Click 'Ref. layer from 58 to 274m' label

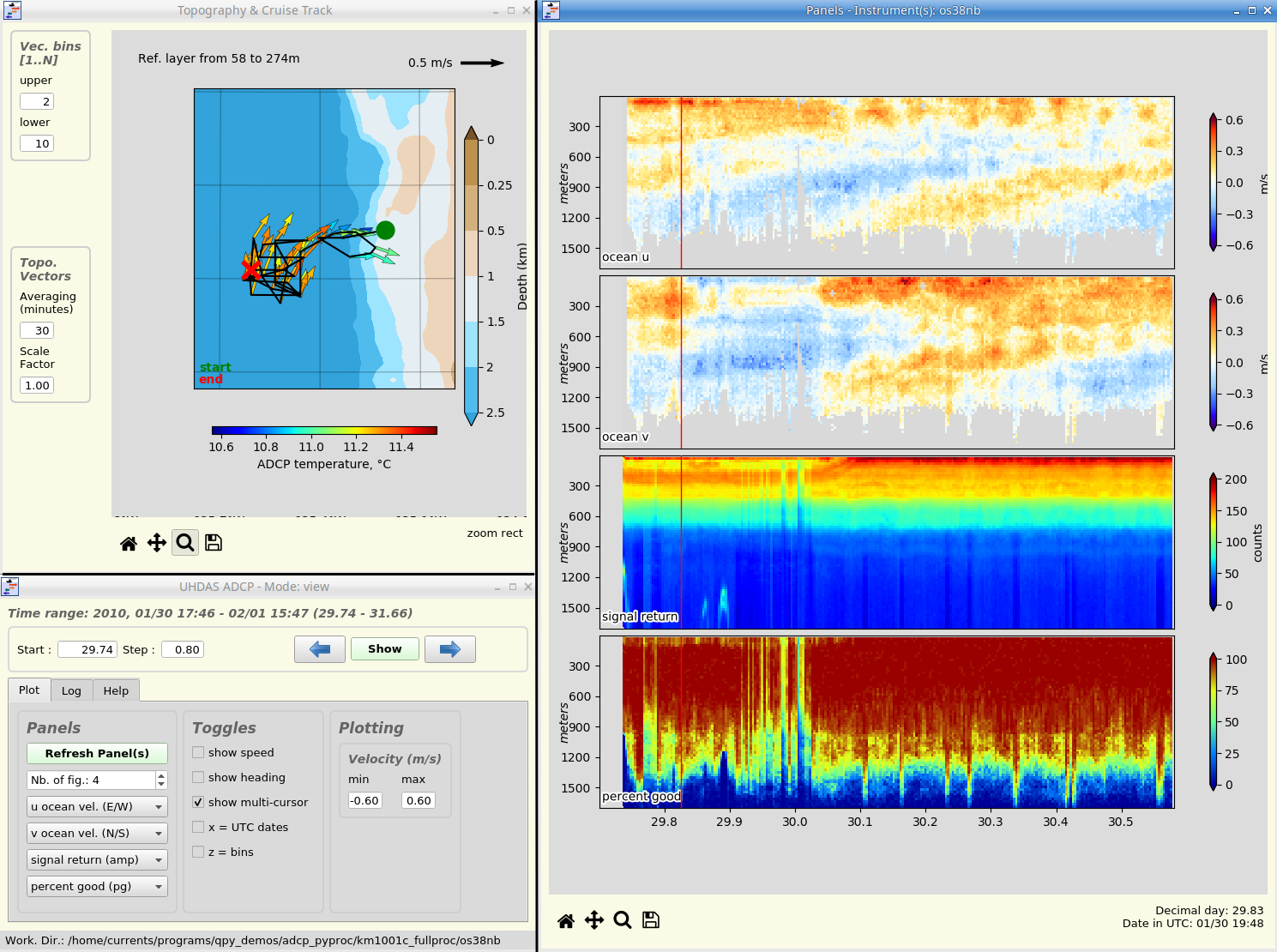tap(219, 58)
